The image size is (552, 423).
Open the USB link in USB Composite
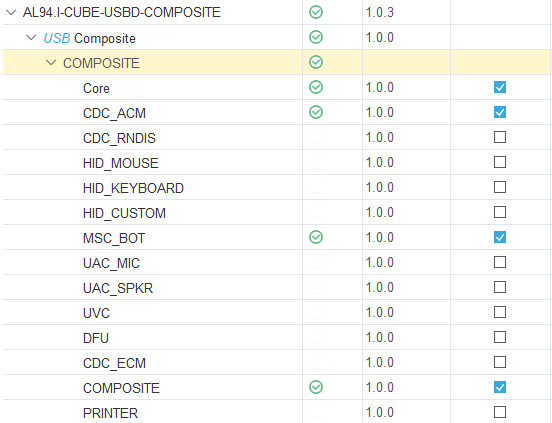tap(57, 38)
